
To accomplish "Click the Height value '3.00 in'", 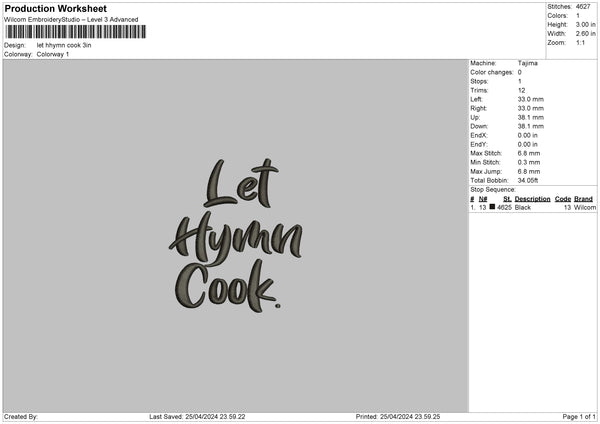I will [x=585, y=24].
